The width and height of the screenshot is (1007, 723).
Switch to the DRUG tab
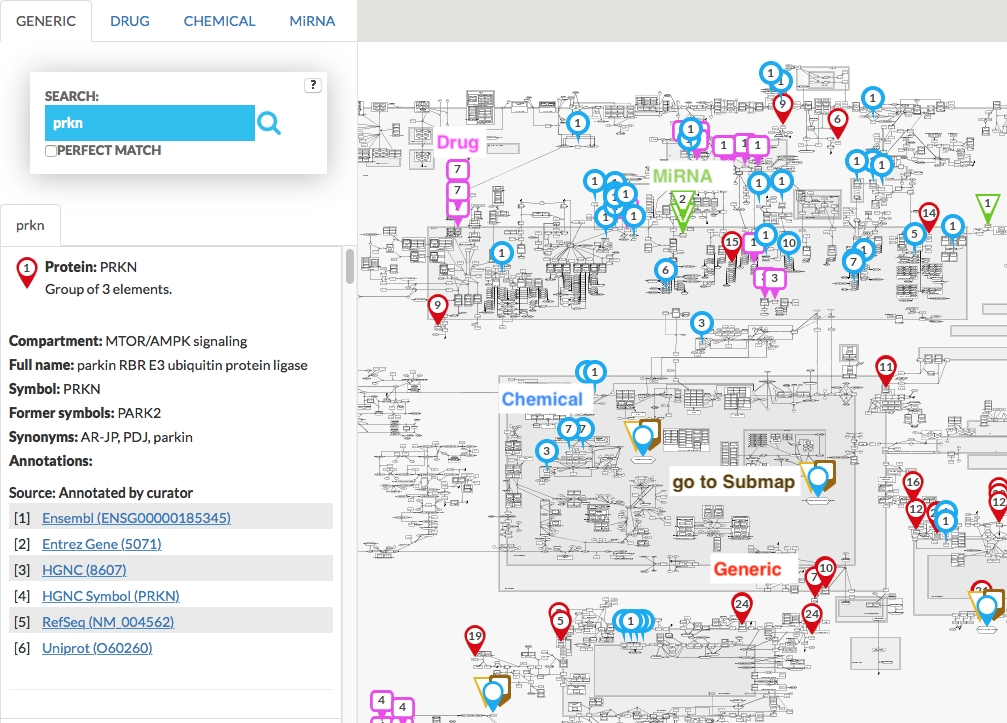(x=130, y=21)
